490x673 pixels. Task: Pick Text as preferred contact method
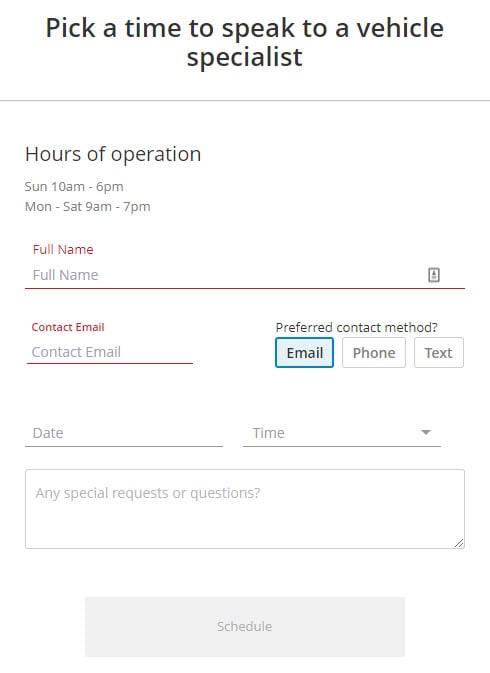coord(439,352)
